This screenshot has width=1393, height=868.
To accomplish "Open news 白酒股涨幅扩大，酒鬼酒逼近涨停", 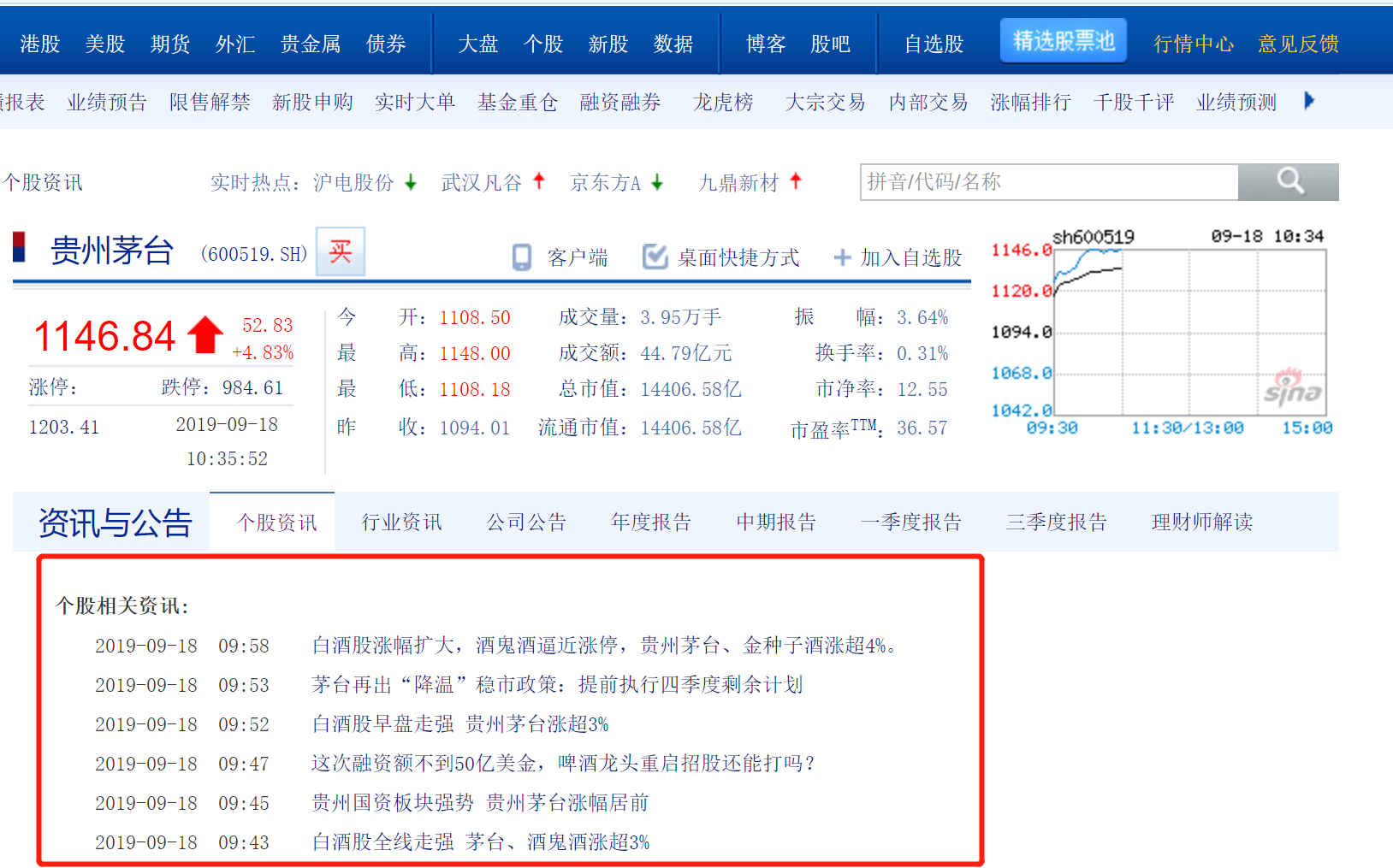I will click(604, 646).
